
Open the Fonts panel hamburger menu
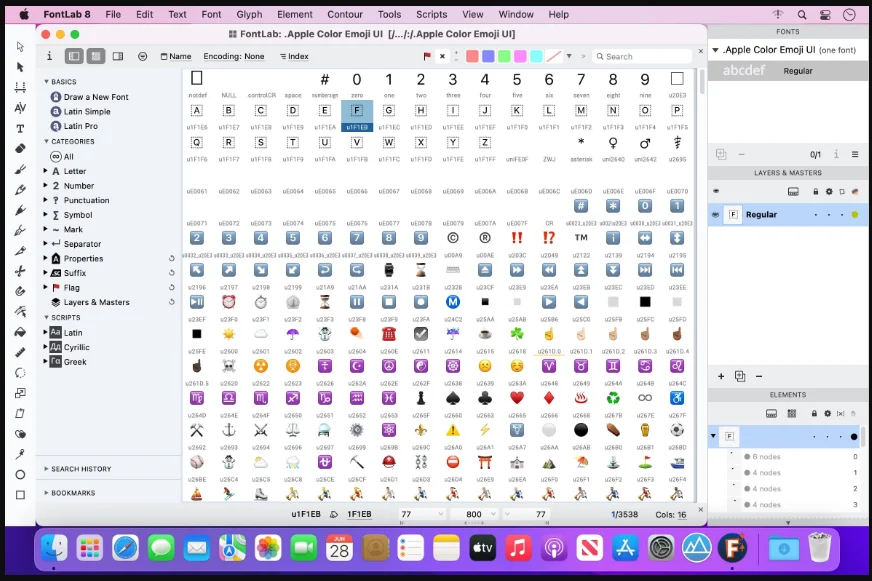(x=855, y=154)
